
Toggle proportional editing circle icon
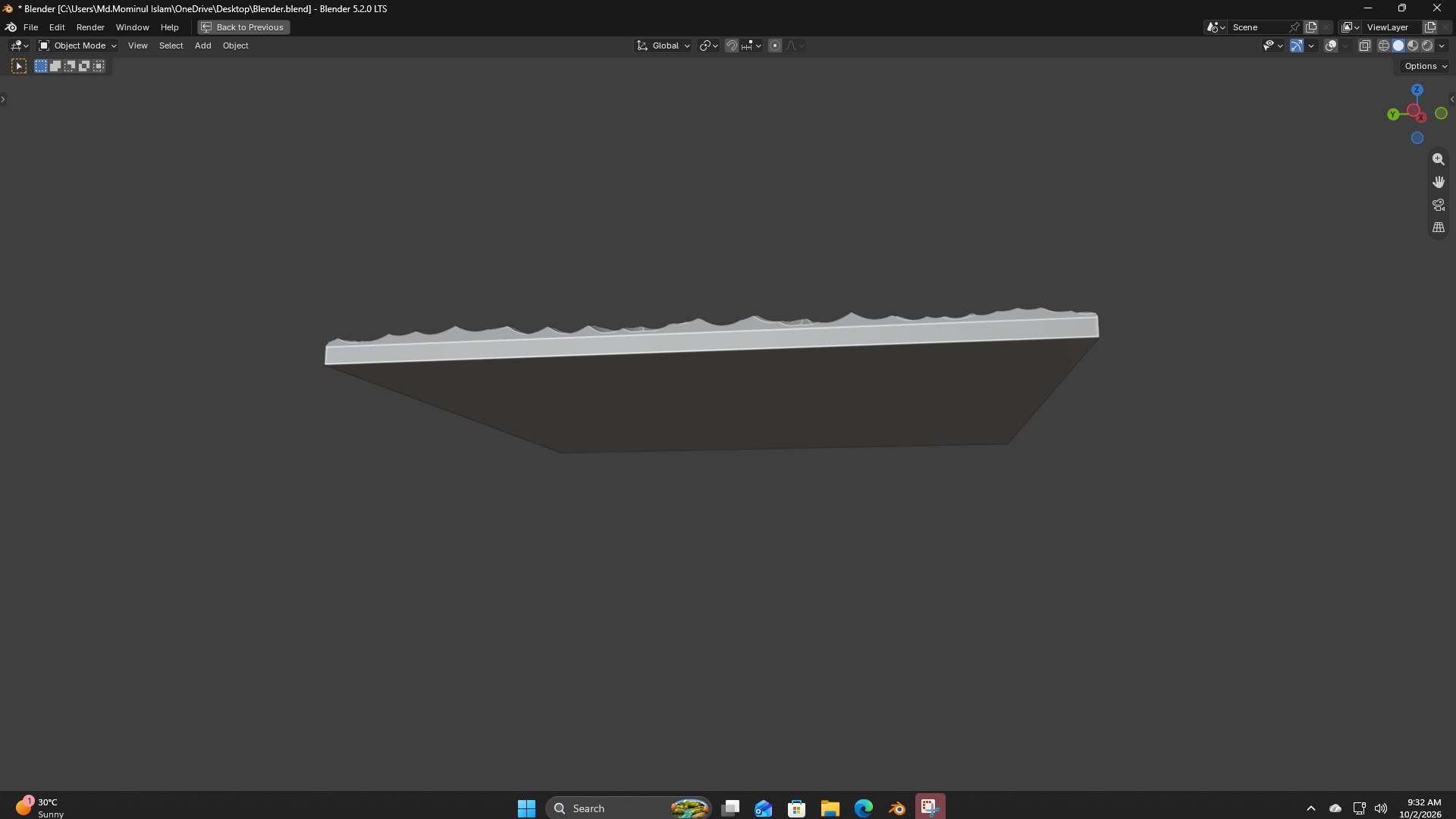click(775, 45)
